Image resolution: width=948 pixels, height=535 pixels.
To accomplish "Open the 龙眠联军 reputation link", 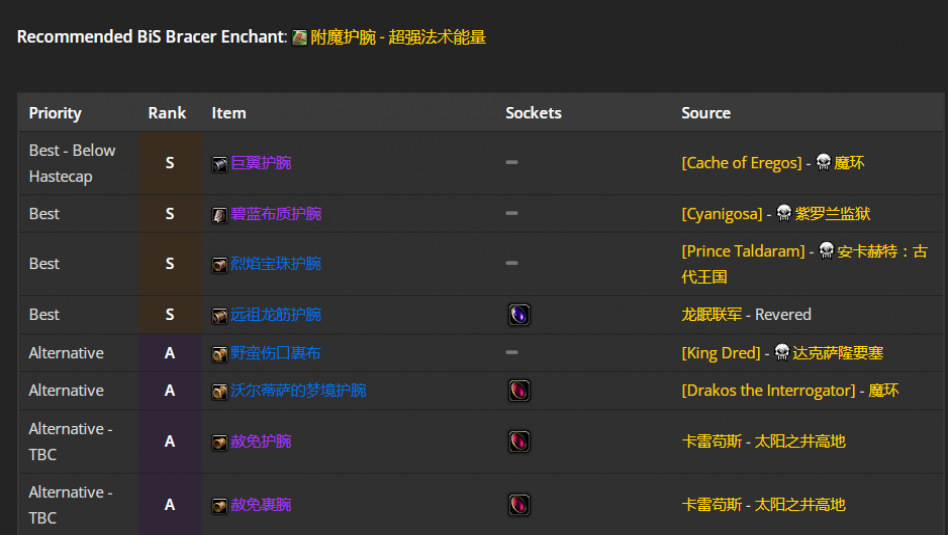I will (712, 314).
